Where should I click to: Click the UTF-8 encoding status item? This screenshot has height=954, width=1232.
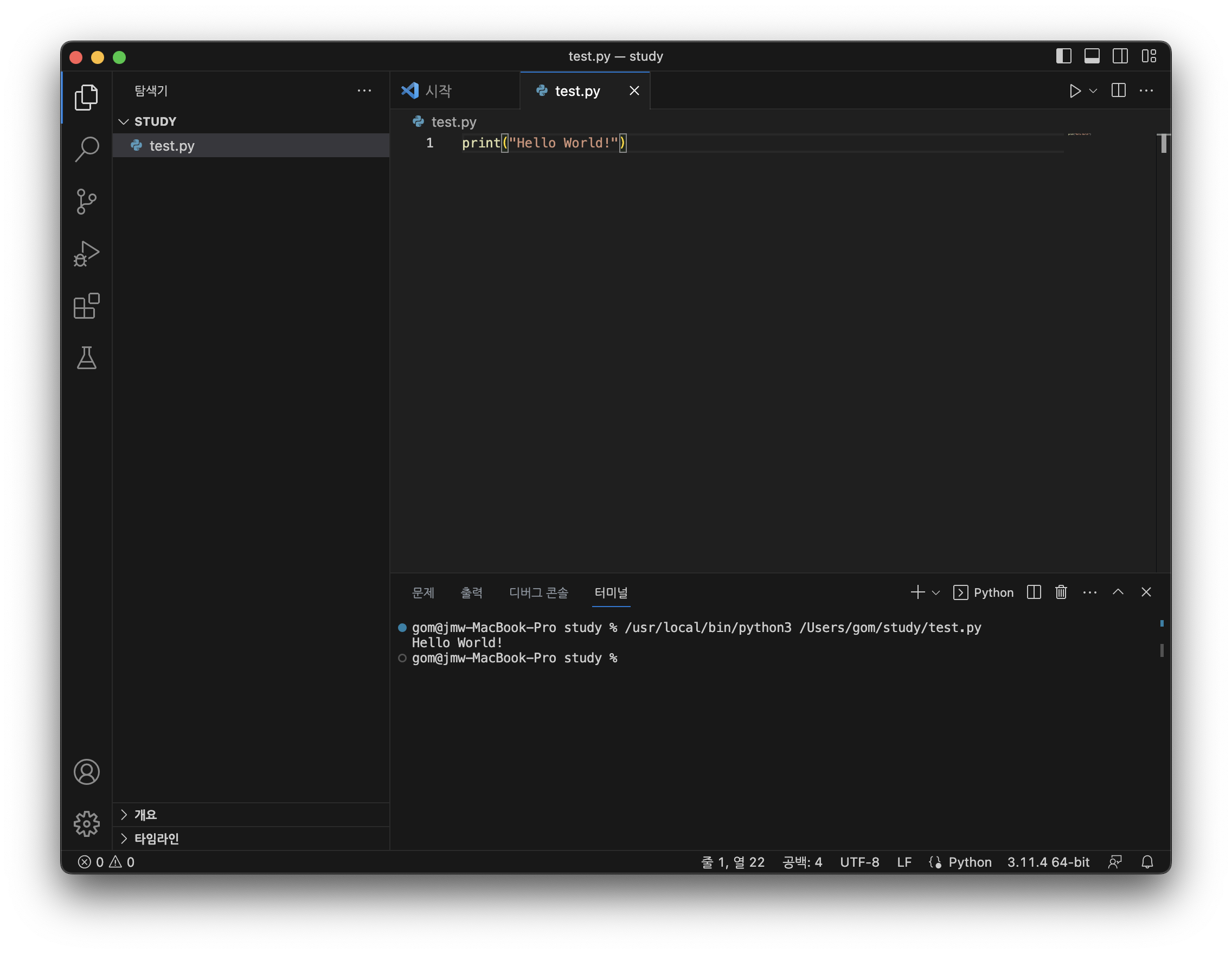tap(859, 861)
